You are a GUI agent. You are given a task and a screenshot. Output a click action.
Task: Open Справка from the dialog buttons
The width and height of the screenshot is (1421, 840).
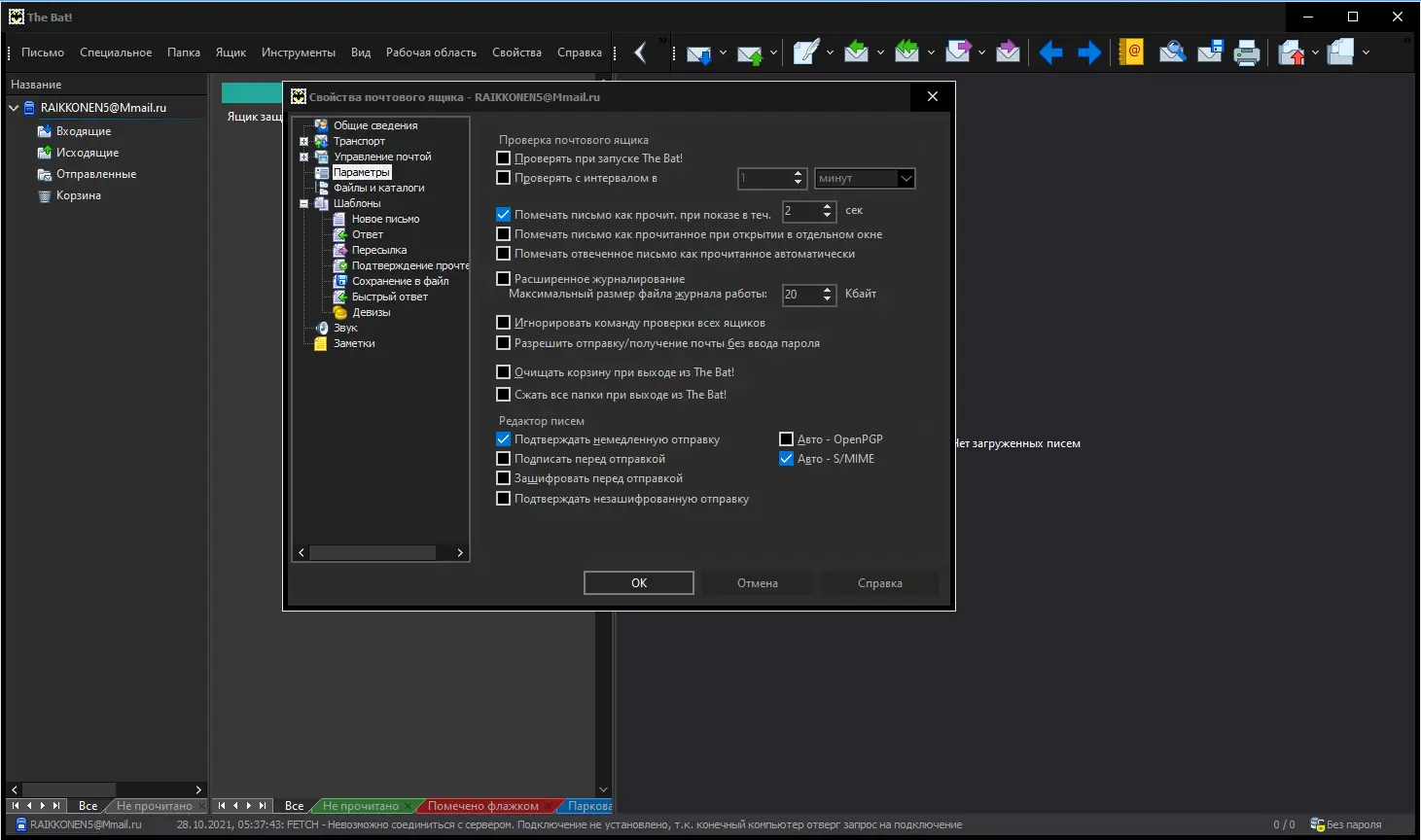click(x=879, y=582)
